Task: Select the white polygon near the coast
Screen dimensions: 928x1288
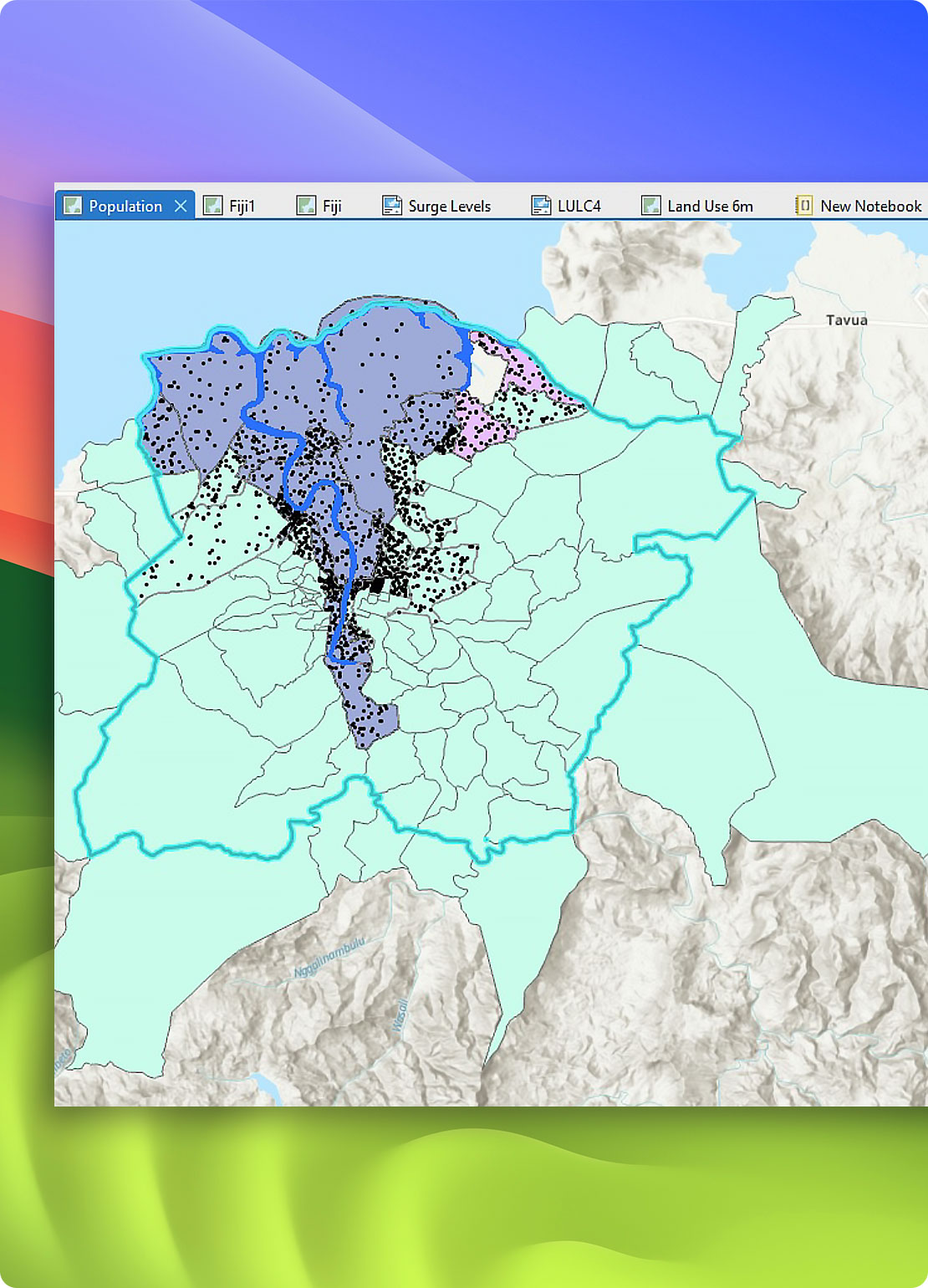Action: click(487, 372)
